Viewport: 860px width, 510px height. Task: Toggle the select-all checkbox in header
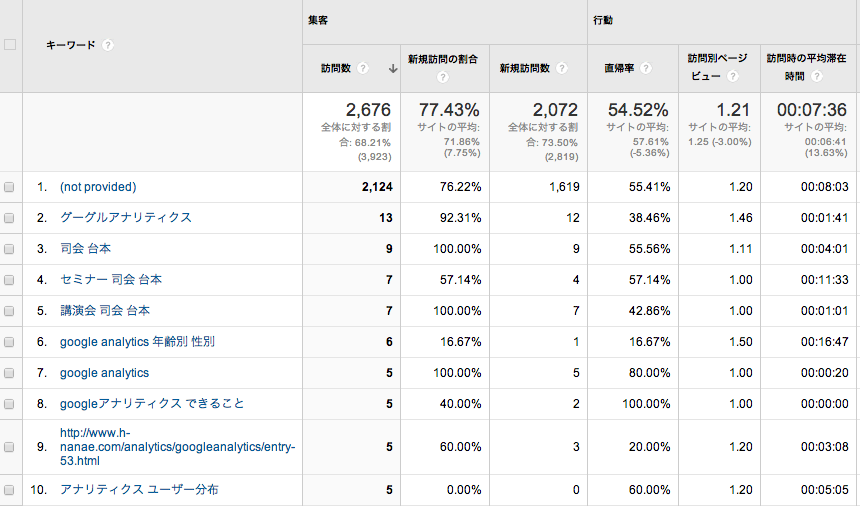[10, 45]
